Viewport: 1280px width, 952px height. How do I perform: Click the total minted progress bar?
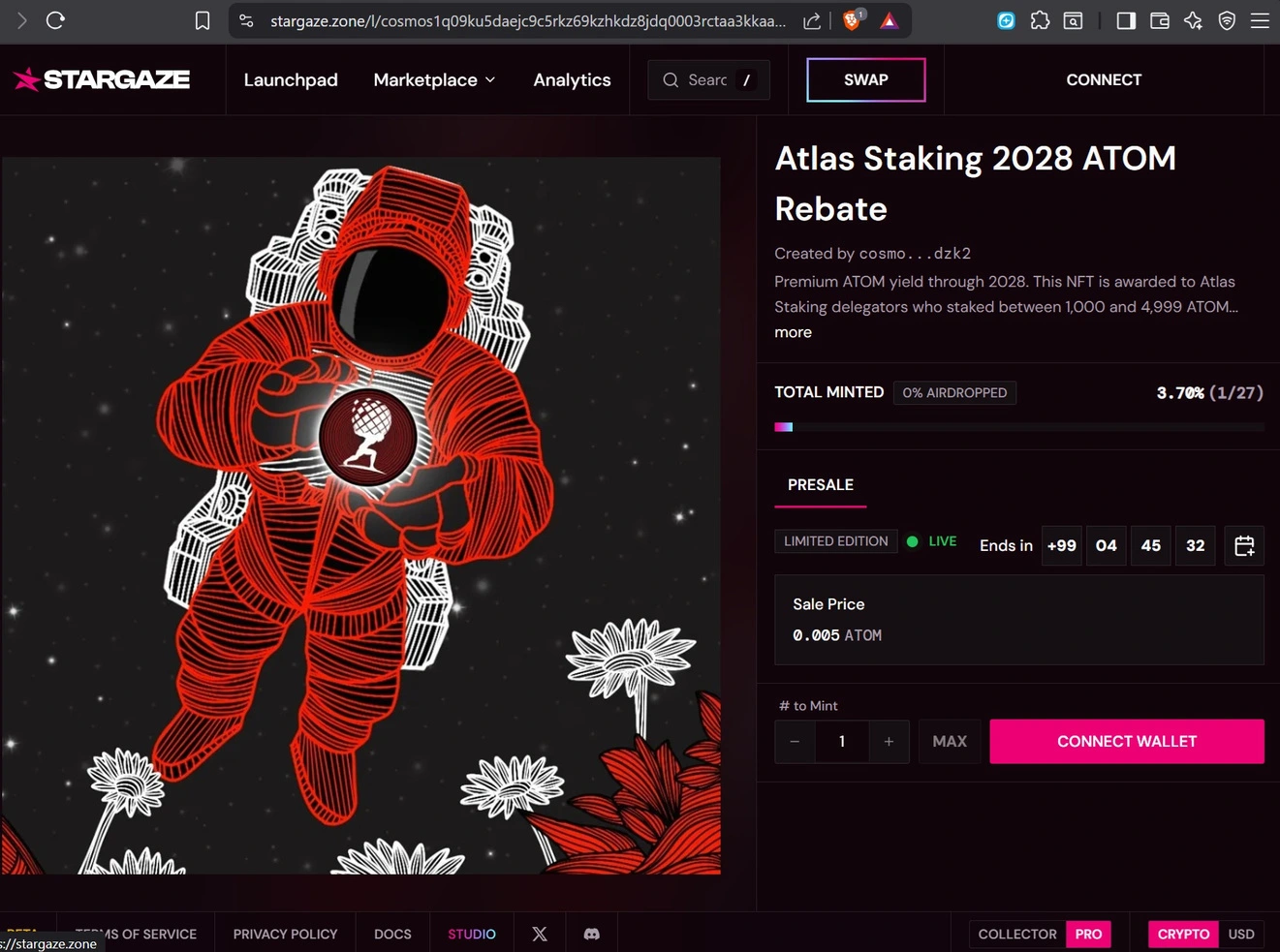[1019, 427]
